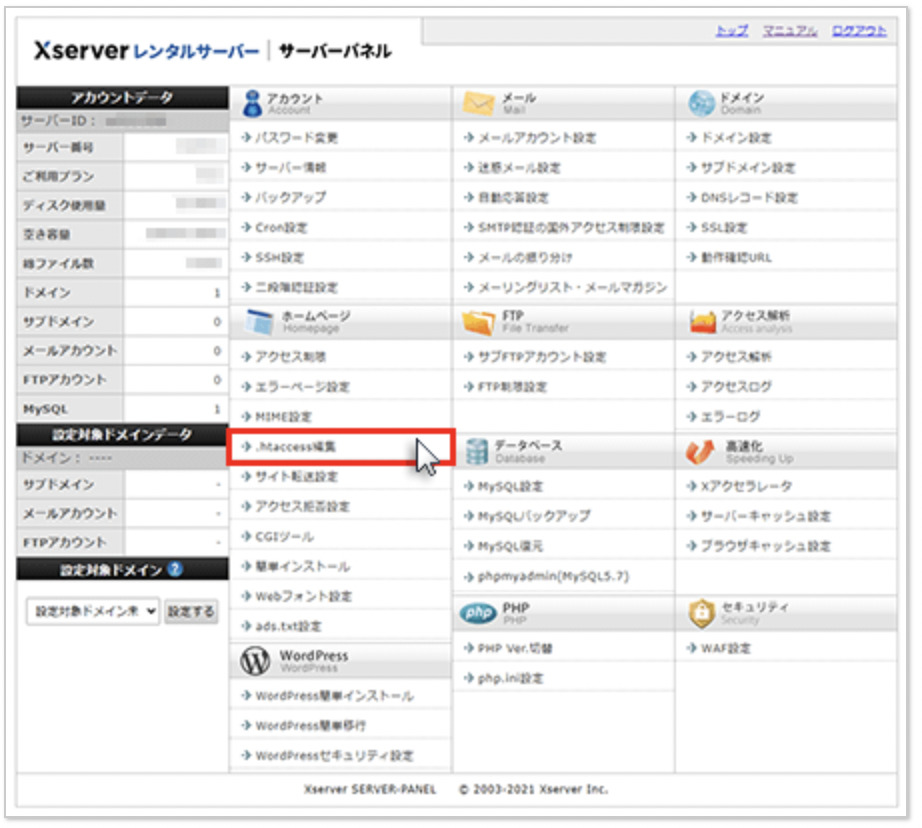Open ドメイン設定
The height and width of the screenshot is (828, 922).
pyautogui.click(x=736, y=138)
